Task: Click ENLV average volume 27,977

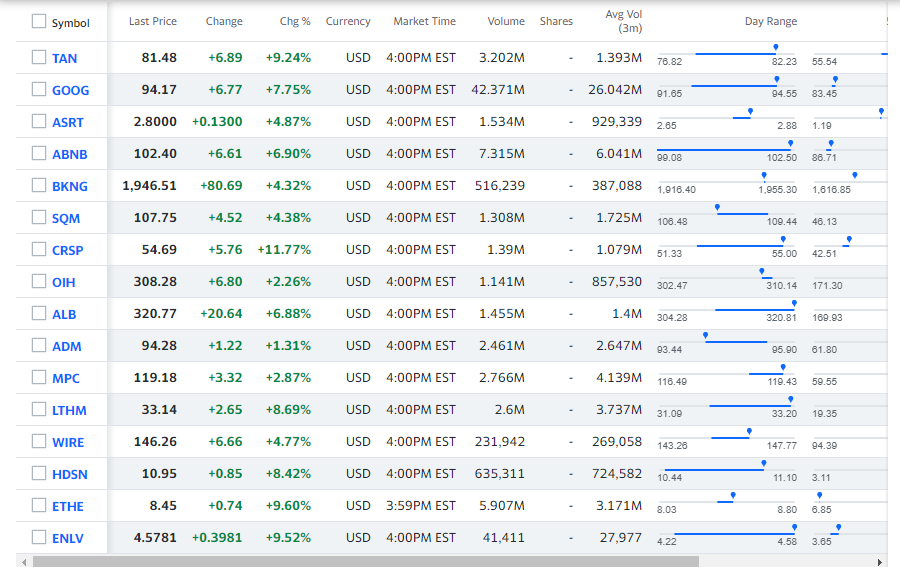Action: point(620,538)
